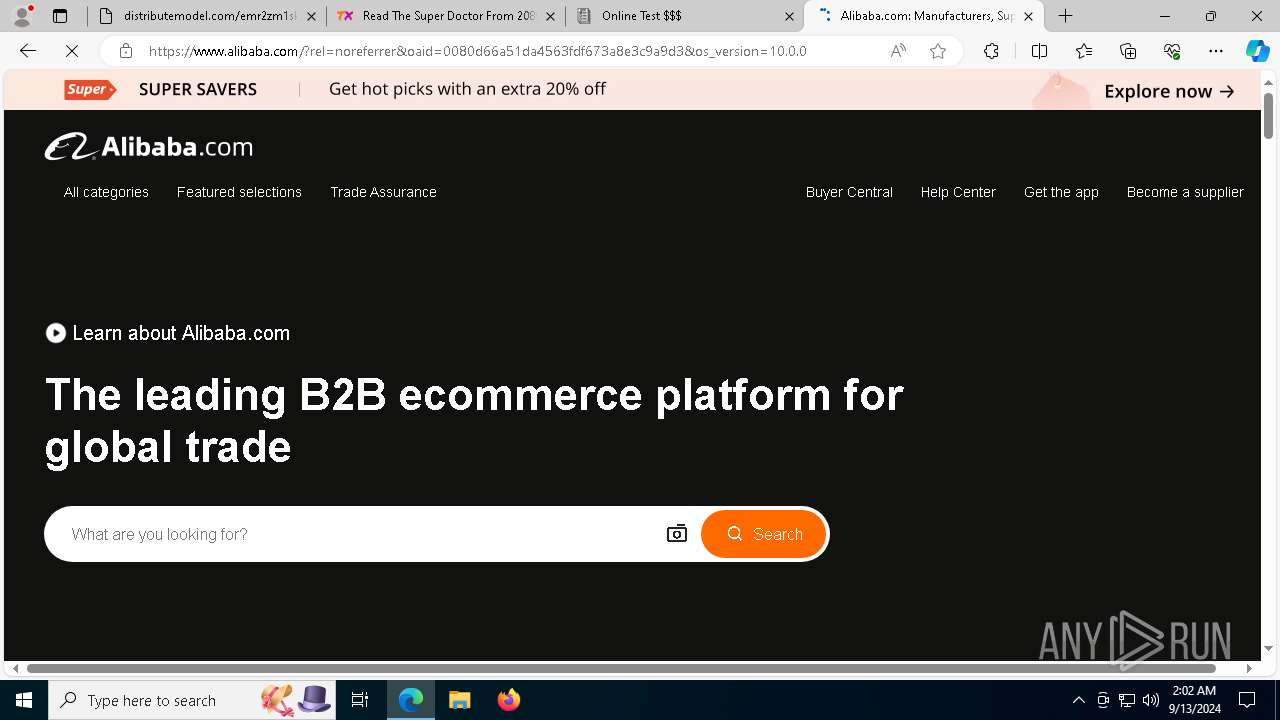Open the Extensions puzzle icon

click(991, 51)
